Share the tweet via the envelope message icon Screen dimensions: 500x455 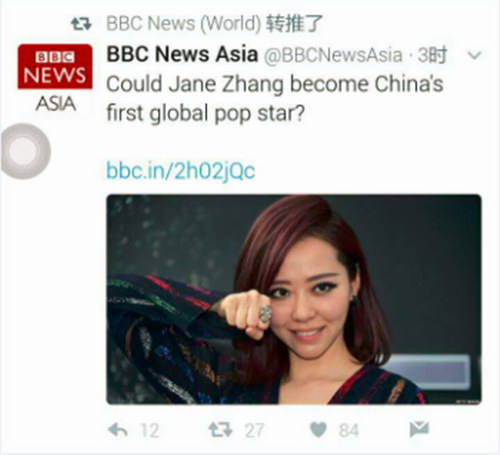pyautogui.click(x=419, y=429)
